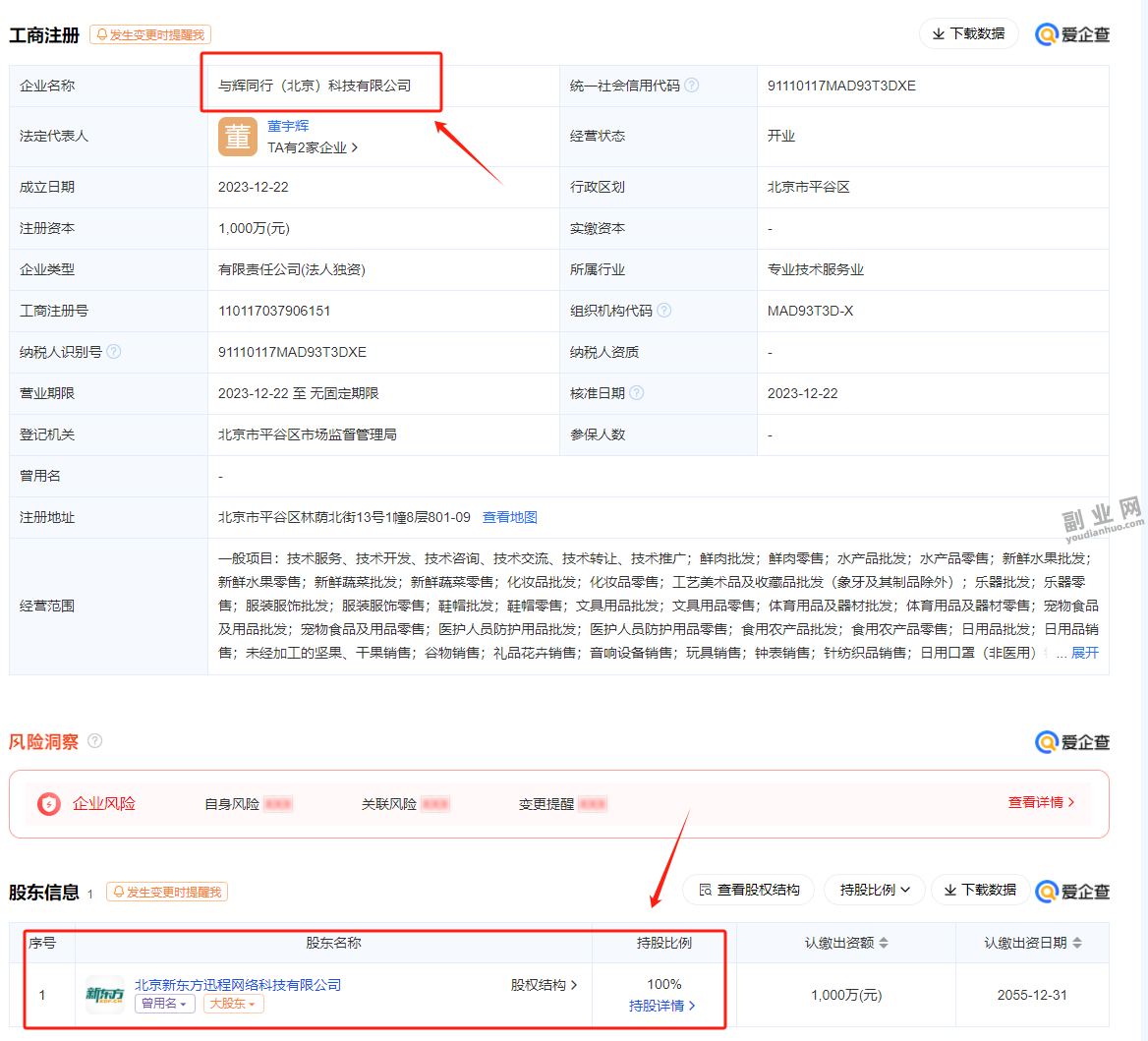This screenshot has width=1148, height=1041.
Task: Open legal representative 董宇辉 link
Action: (x=288, y=126)
